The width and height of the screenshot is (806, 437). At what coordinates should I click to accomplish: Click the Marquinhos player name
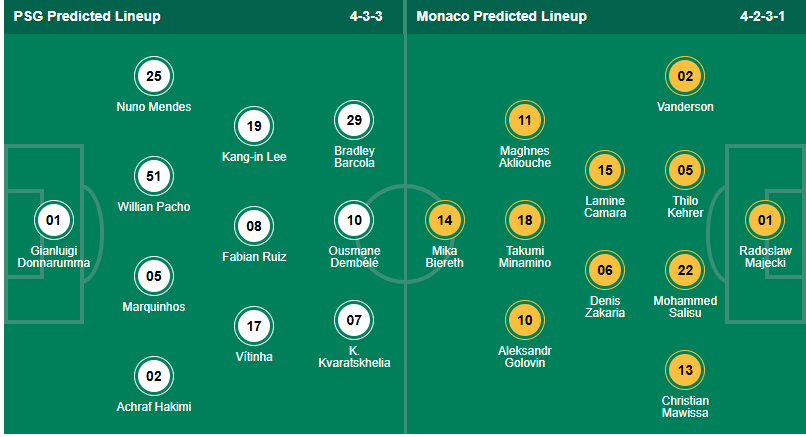pos(154,307)
